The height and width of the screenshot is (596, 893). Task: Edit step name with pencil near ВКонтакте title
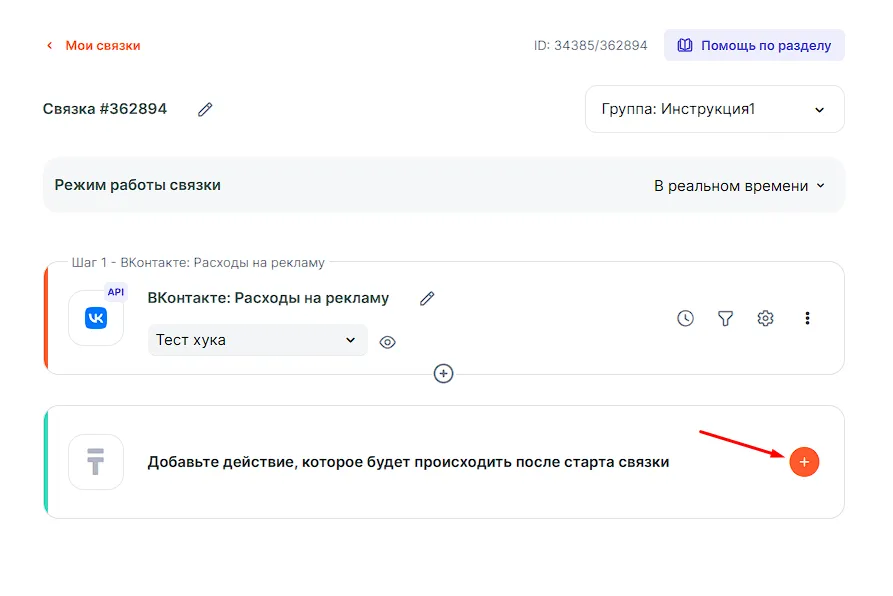[427, 298]
